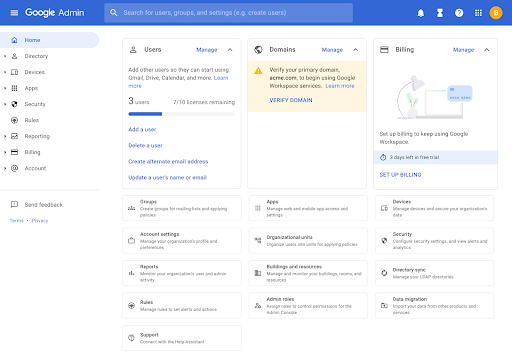Click Send feedback text
This screenshot has height=363, width=512.
coord(44,204)
